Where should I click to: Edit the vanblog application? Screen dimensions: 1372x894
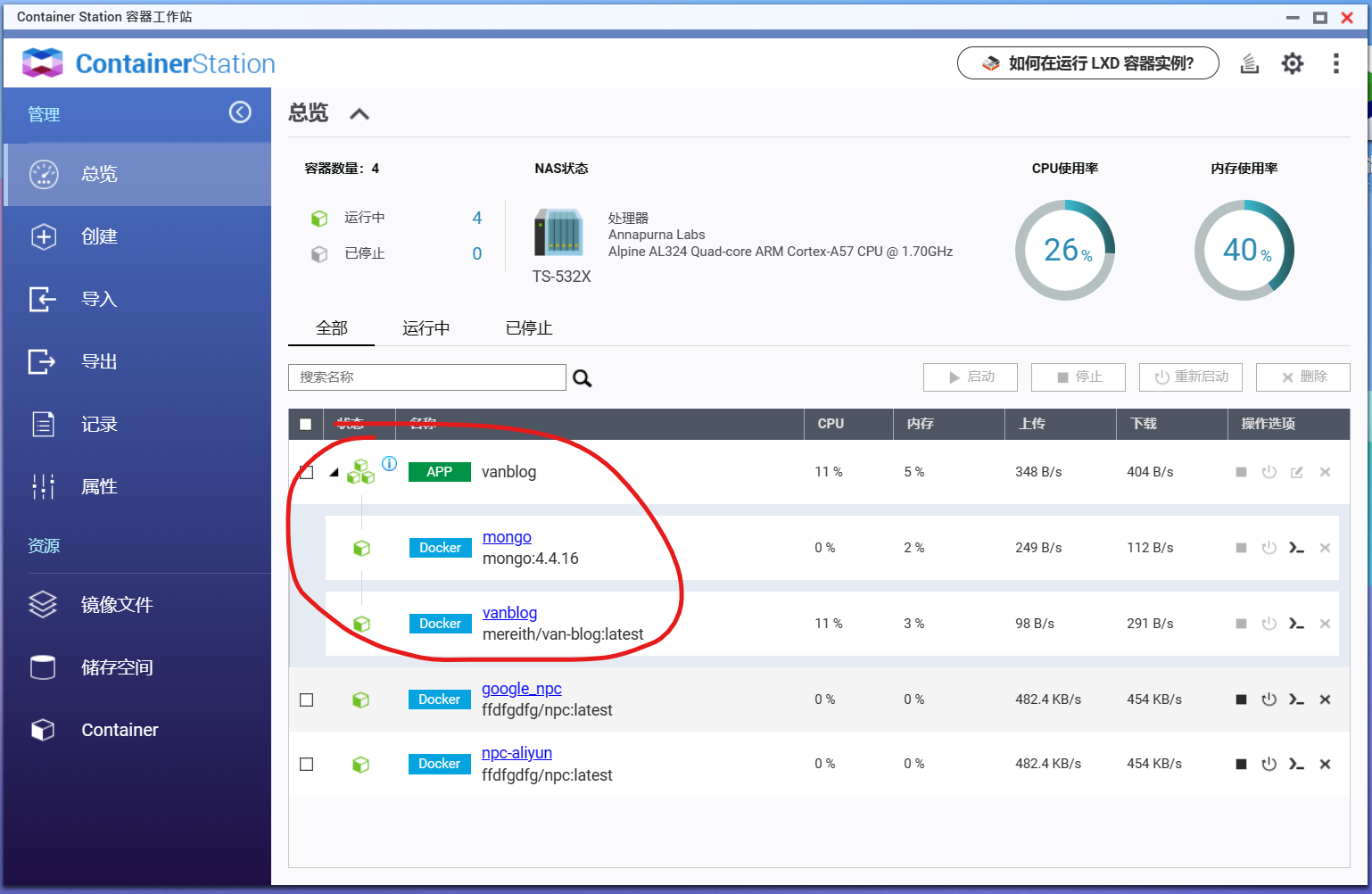[x=1296, y=472]
